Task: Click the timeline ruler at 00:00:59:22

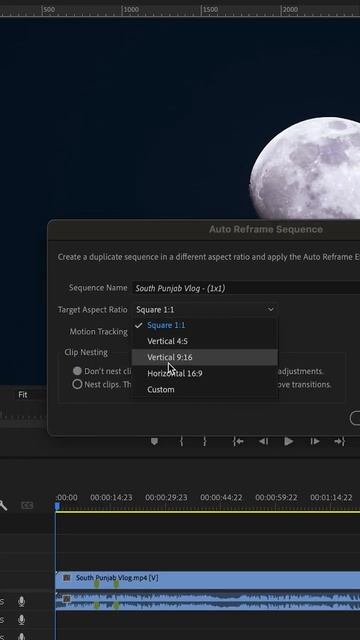Action: (276, 498)
